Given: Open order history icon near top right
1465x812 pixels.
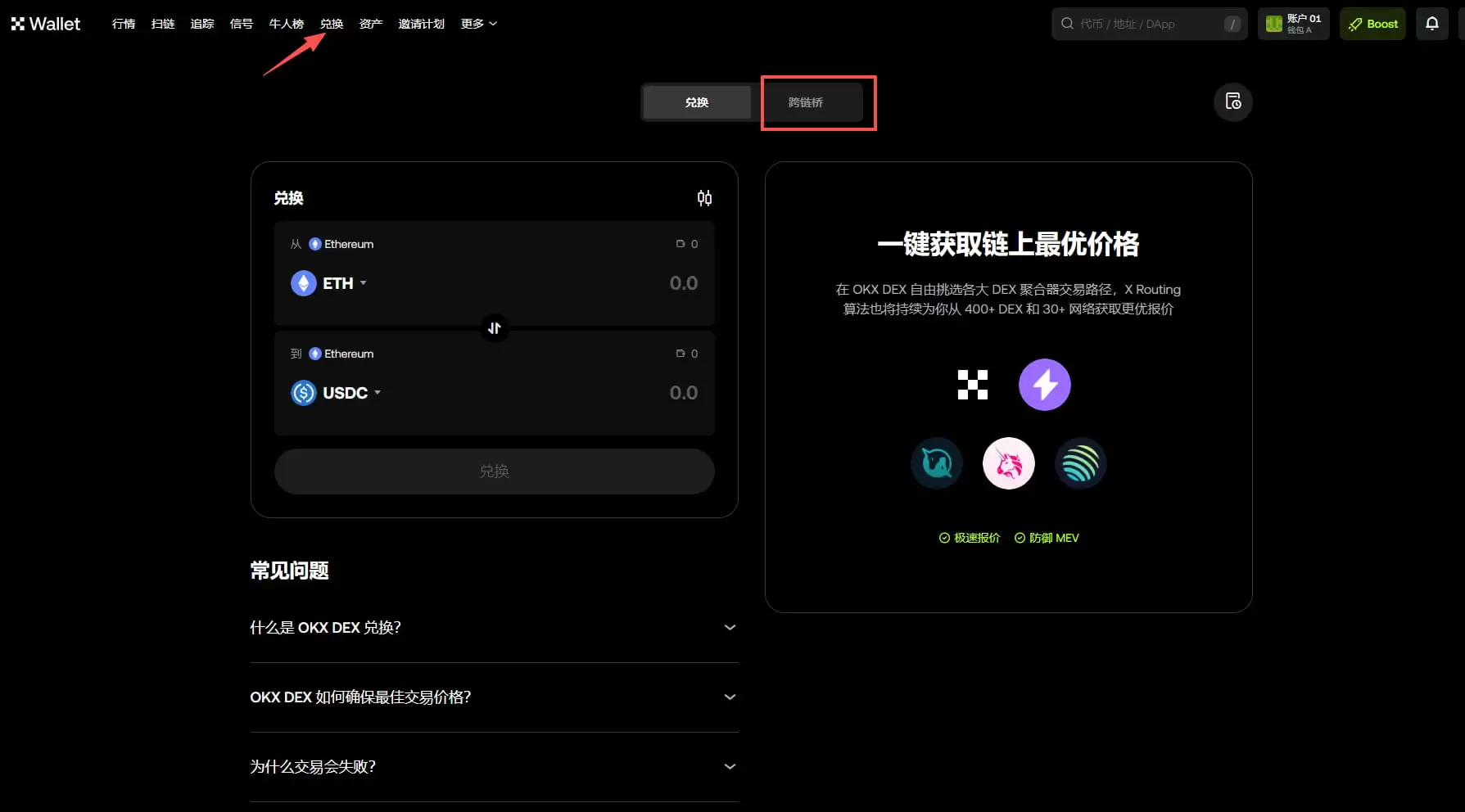Looking at the screenshot, I should [x=1232, y=101].
